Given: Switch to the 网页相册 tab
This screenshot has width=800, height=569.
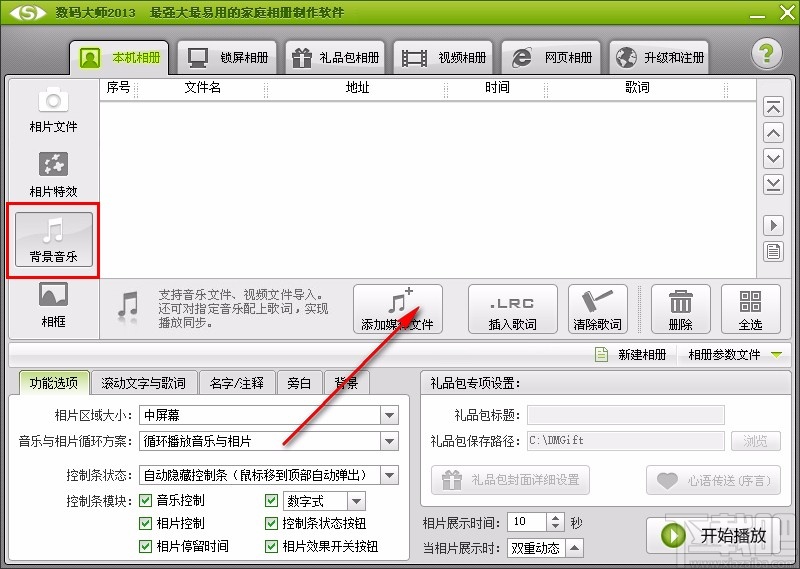Looking at the screenshot, I should point(552,58).
